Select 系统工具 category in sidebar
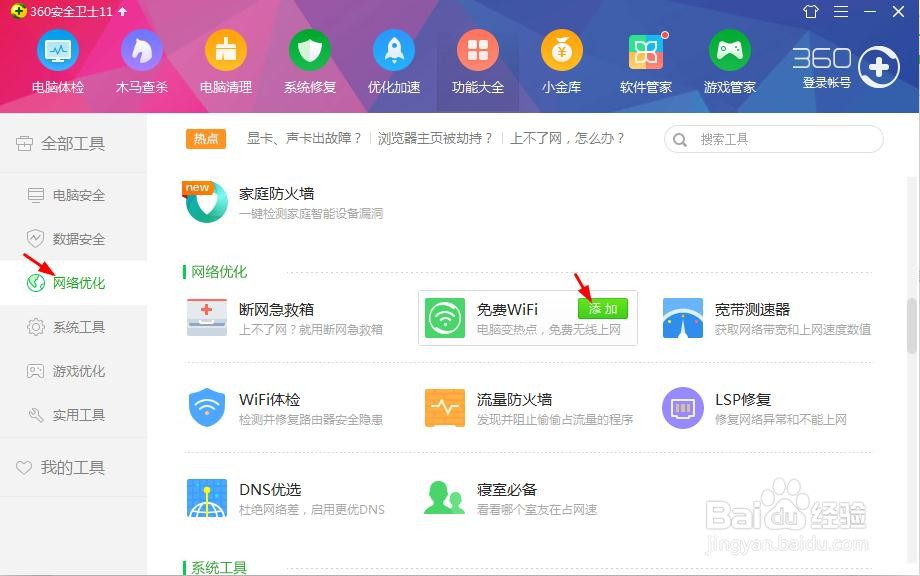 (x=73, y=327)
